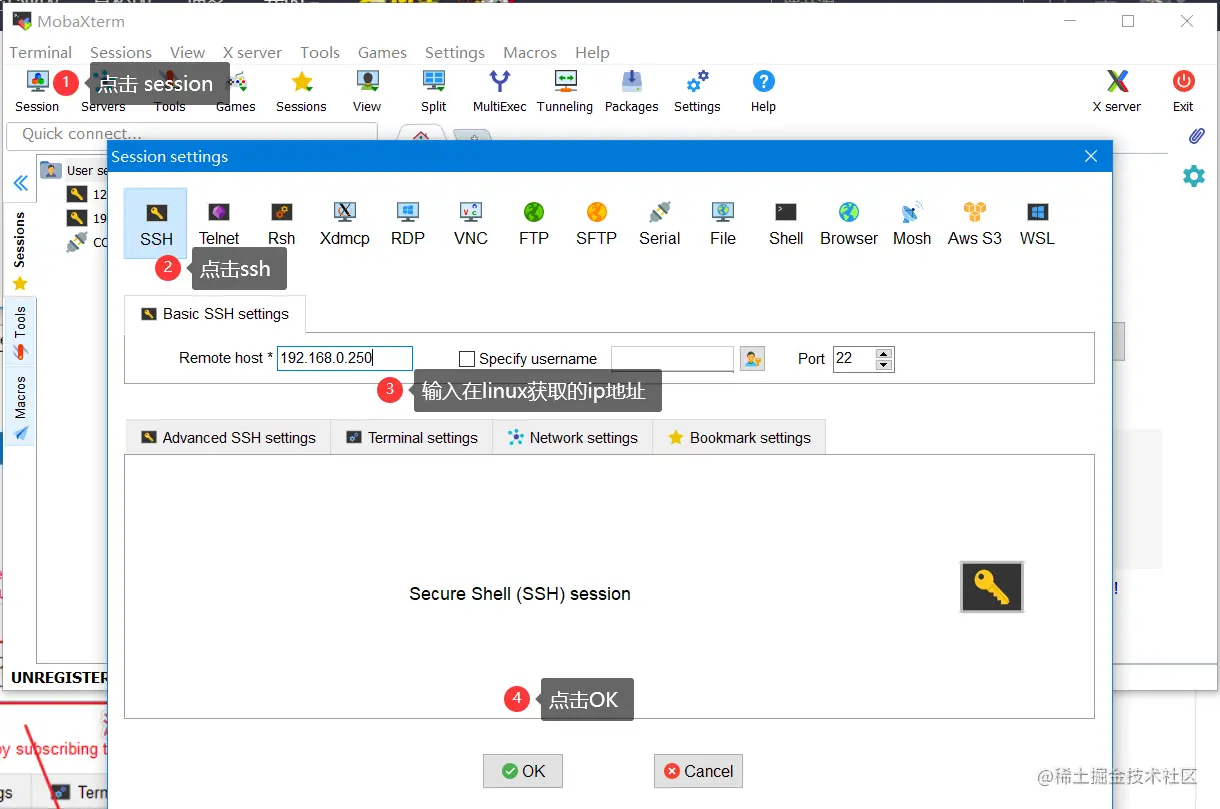Close the Session settings dialog
Image resolution: width=1220 pixels, height=809 pixels.
coord(1090,156)
